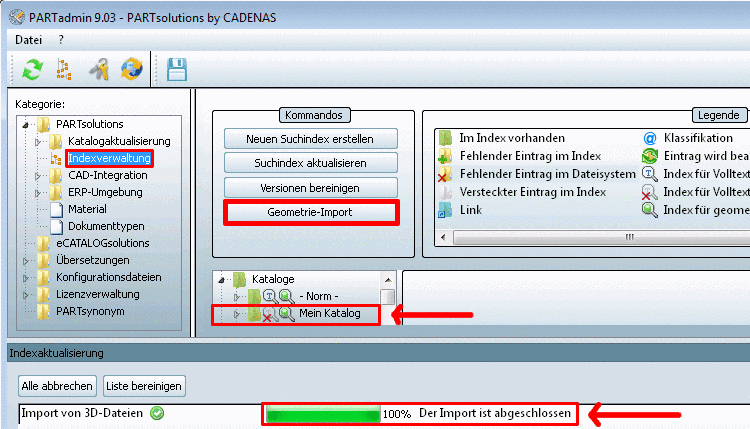750x429 pixels.
Task: Click the green checkmark next to Import von 3D-Dateien
Action: tap(157, 413)
